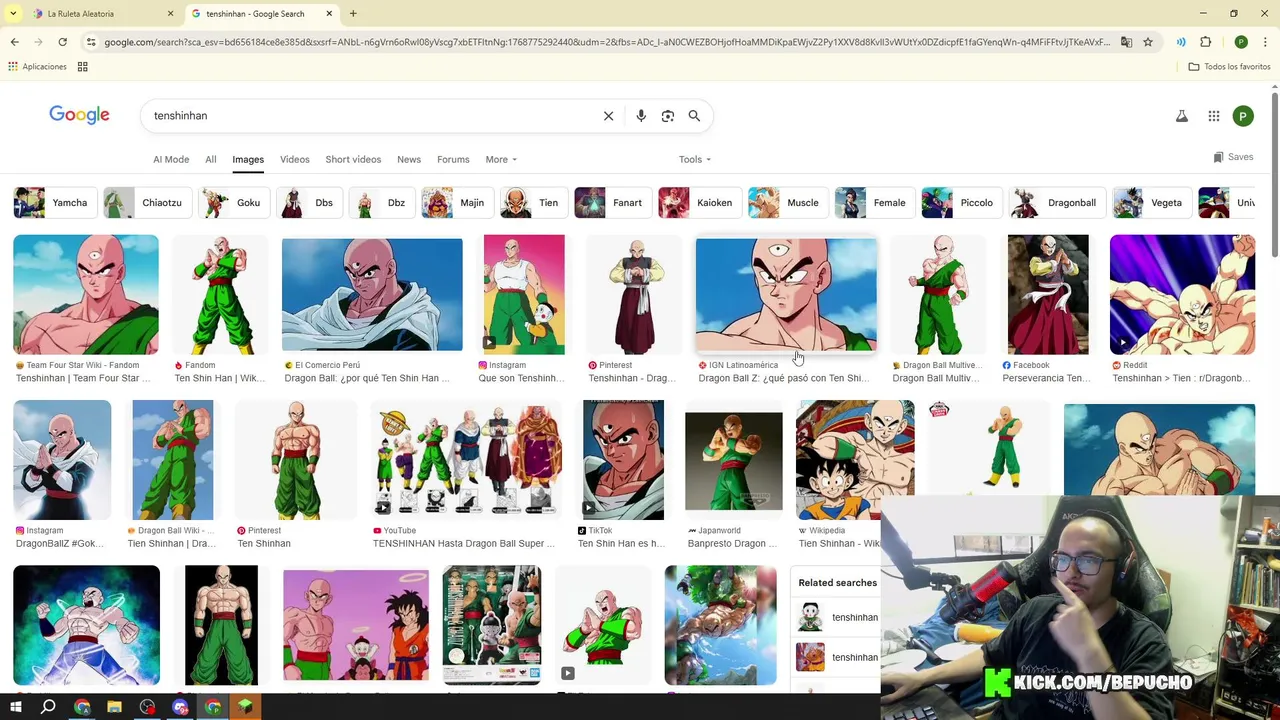Open the Google apps grid icon
Screen dimensions: 1280x720
click(x=1214, y=116)
